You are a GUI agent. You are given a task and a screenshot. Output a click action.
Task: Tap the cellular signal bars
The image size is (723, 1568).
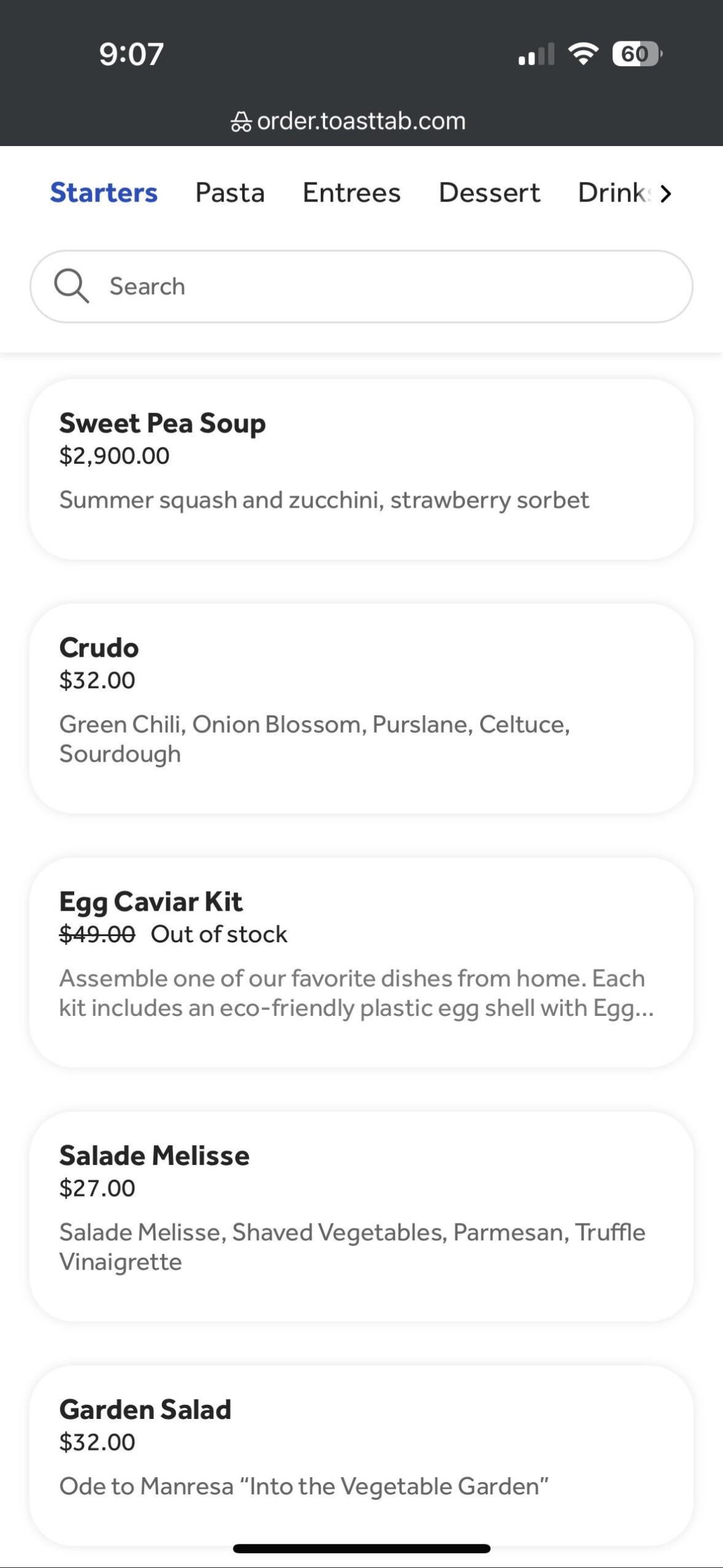pyautogui.click(x=536, y=54)
